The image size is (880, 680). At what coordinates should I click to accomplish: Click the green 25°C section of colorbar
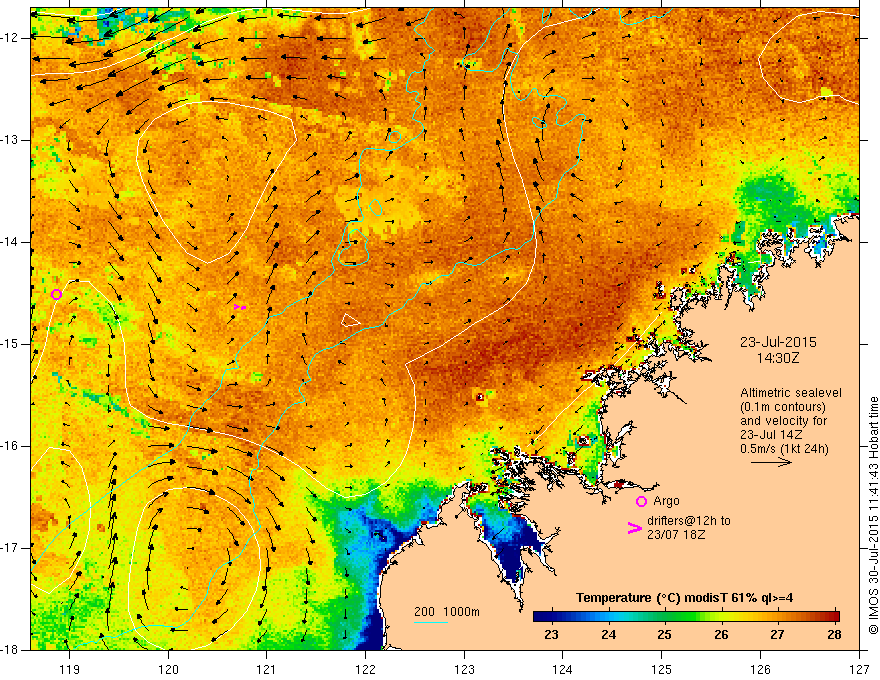665,616
